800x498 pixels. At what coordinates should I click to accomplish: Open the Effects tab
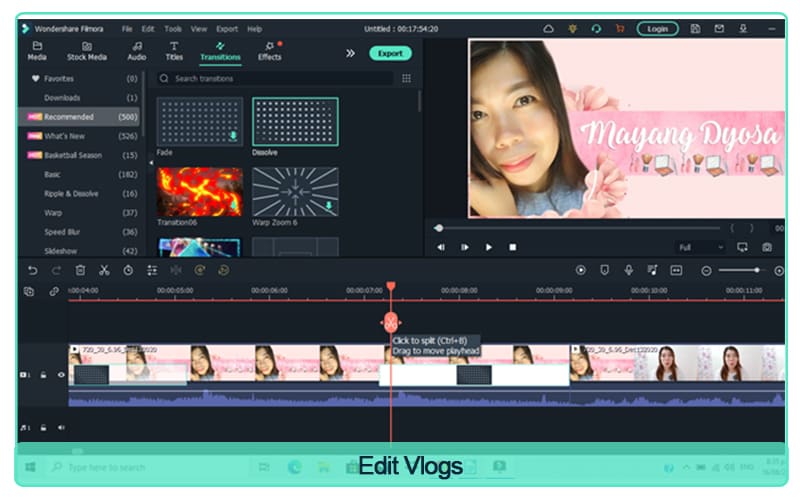point(270,52)
